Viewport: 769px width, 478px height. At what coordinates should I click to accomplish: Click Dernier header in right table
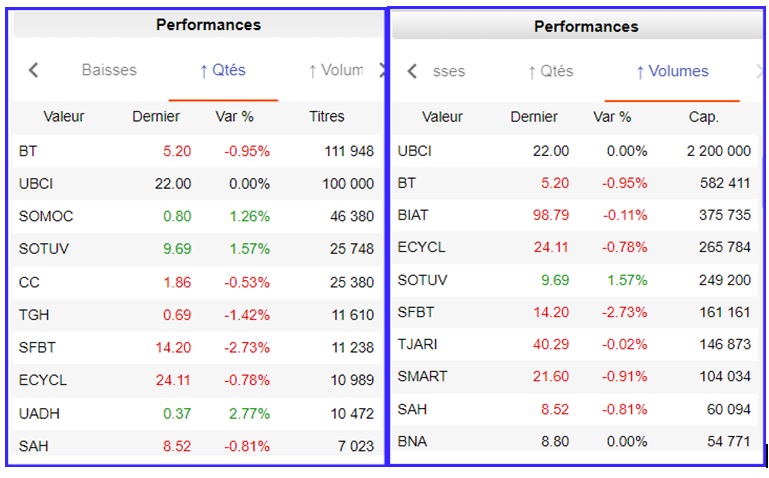point(534,117)
